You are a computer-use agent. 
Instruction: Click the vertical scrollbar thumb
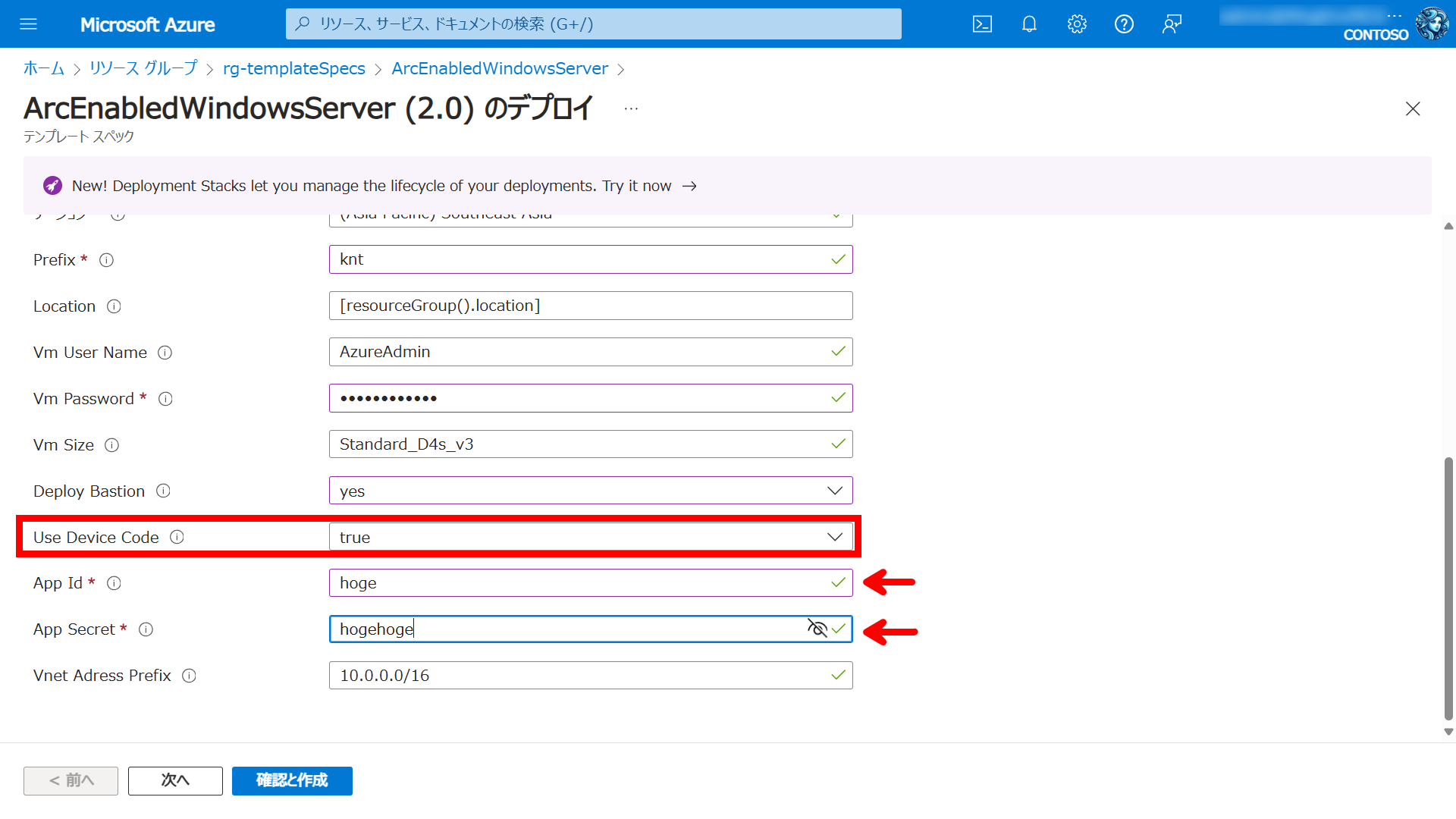1448,588
